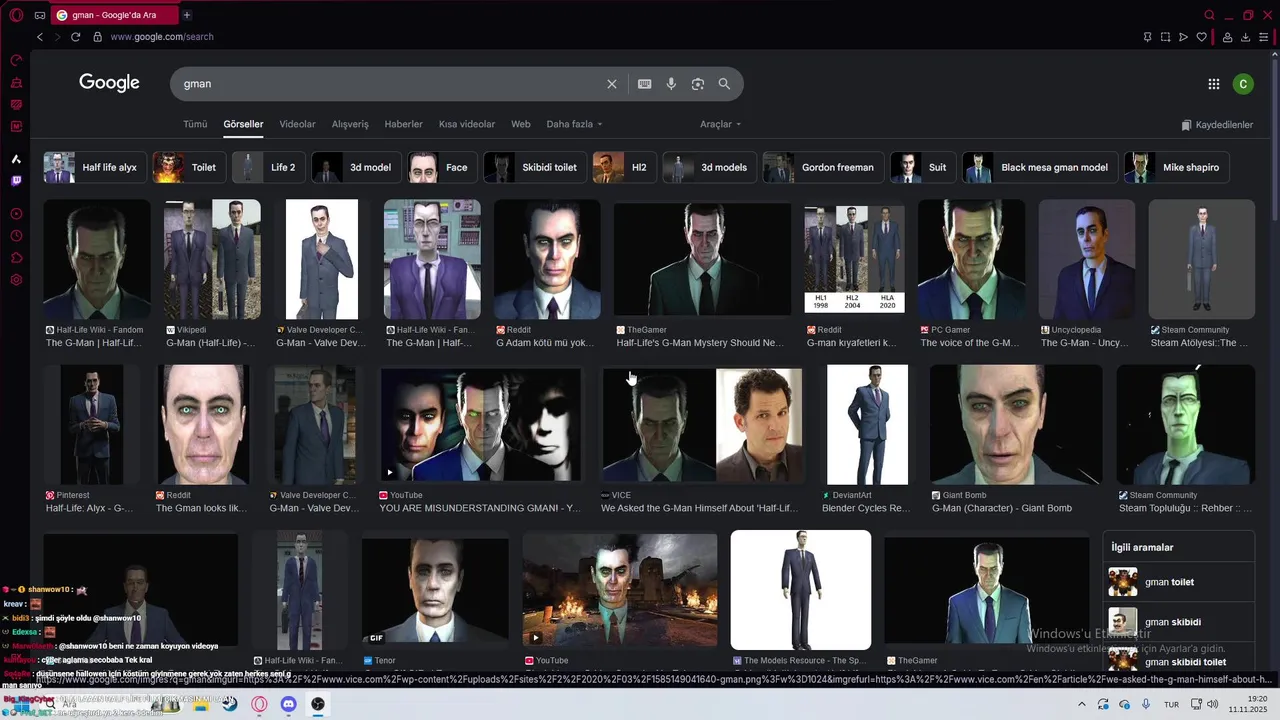
Task: Open Aria AI in Opera sidebar
Action: pyautogui.click(x=16, y=159)
